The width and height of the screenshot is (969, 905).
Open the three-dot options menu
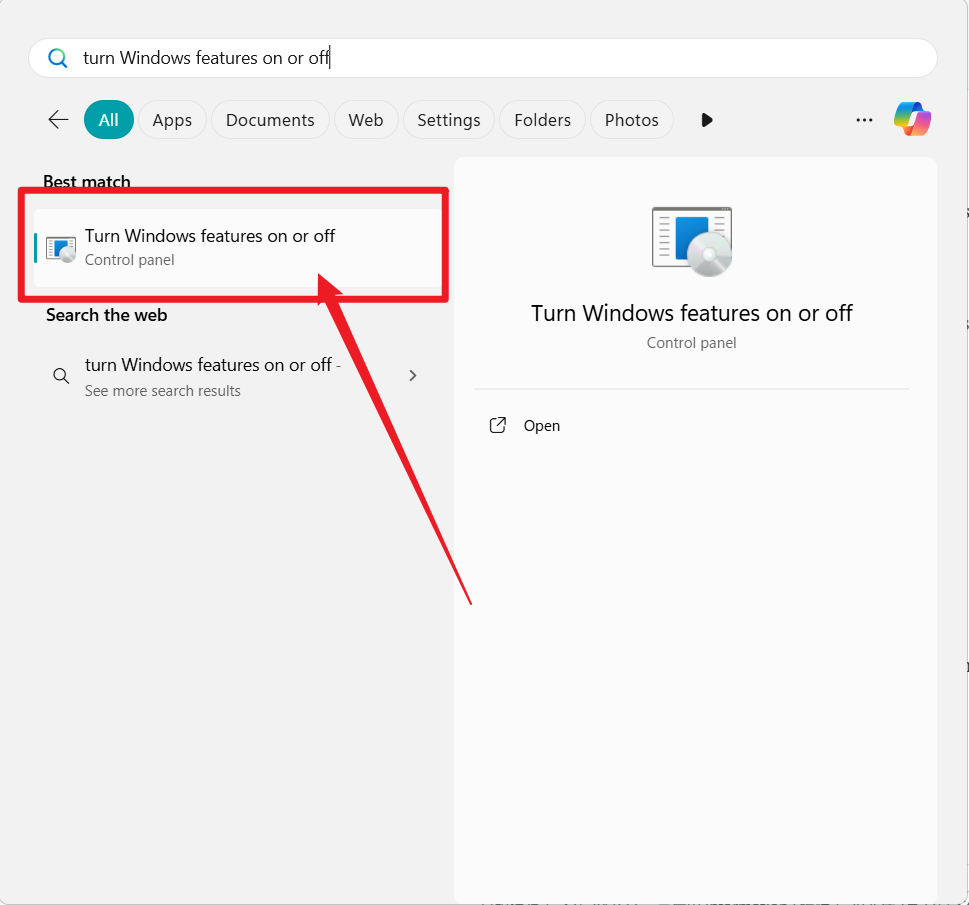click(864, 120)
